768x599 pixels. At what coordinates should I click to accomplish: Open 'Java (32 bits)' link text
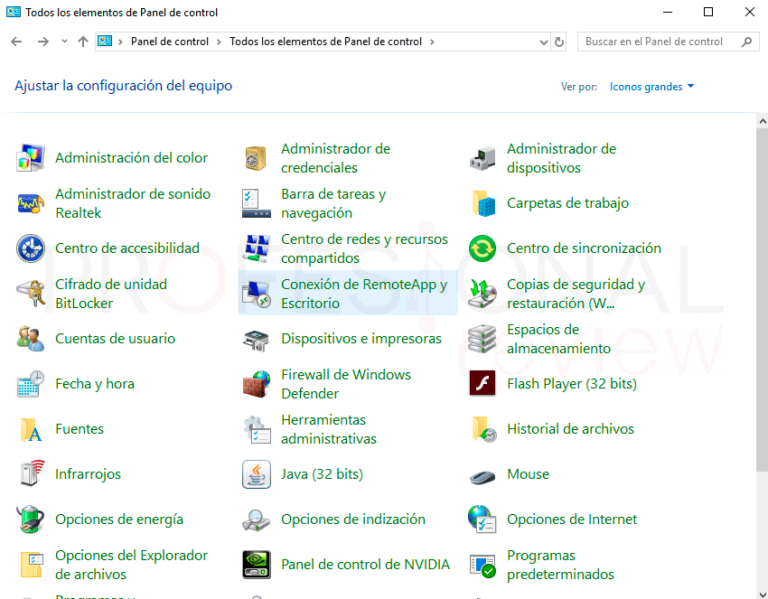coord(322,474)
